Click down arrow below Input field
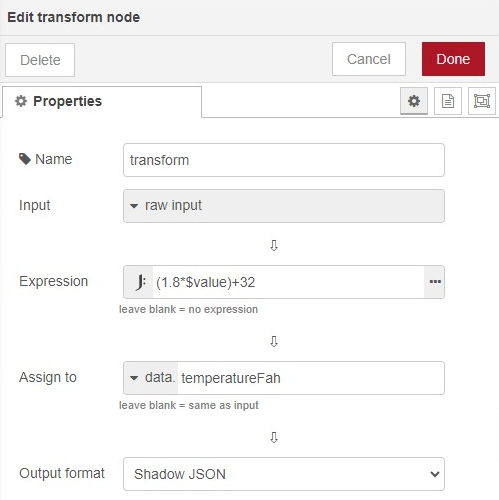The width and height of the screenshot is (499, 500). (274, 245)
